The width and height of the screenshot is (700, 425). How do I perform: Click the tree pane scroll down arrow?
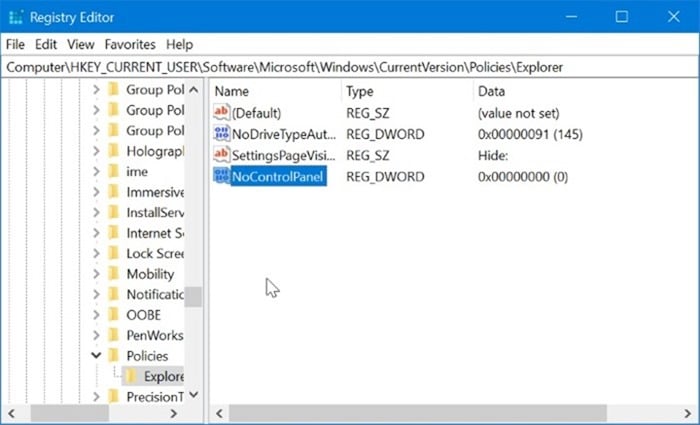pos(194,395)
